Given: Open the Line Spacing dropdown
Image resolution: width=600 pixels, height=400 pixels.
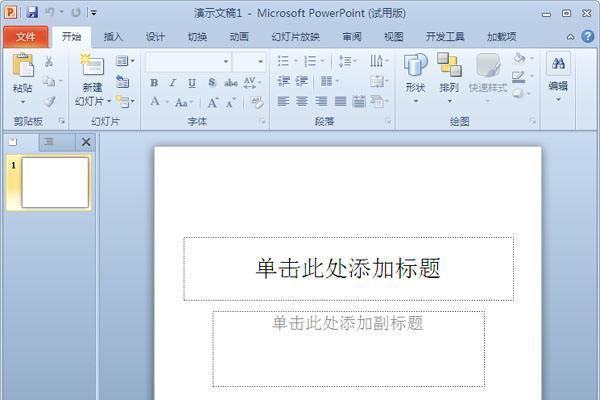Looking at the screenshot, I should pyautogui.click(x=348, y=61).
